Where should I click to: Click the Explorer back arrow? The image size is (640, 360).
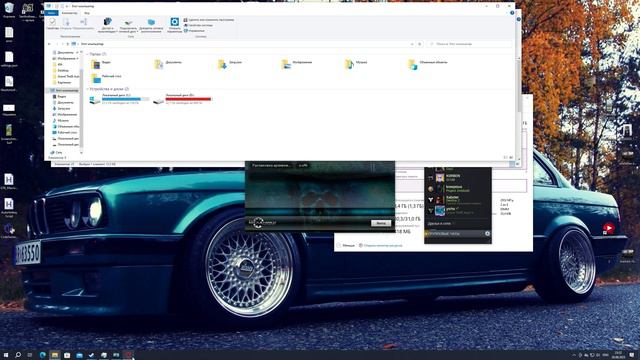(49, 44)
